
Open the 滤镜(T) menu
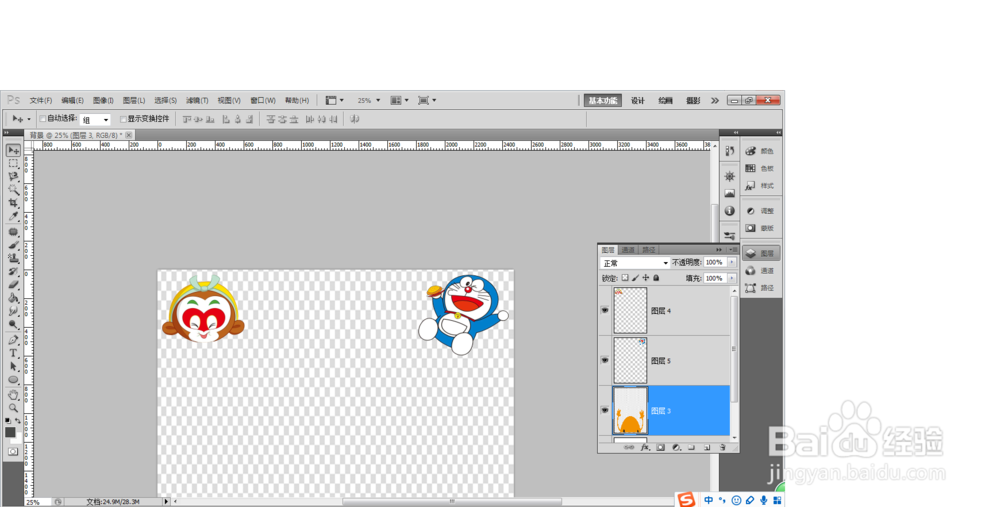coord(197,101)
